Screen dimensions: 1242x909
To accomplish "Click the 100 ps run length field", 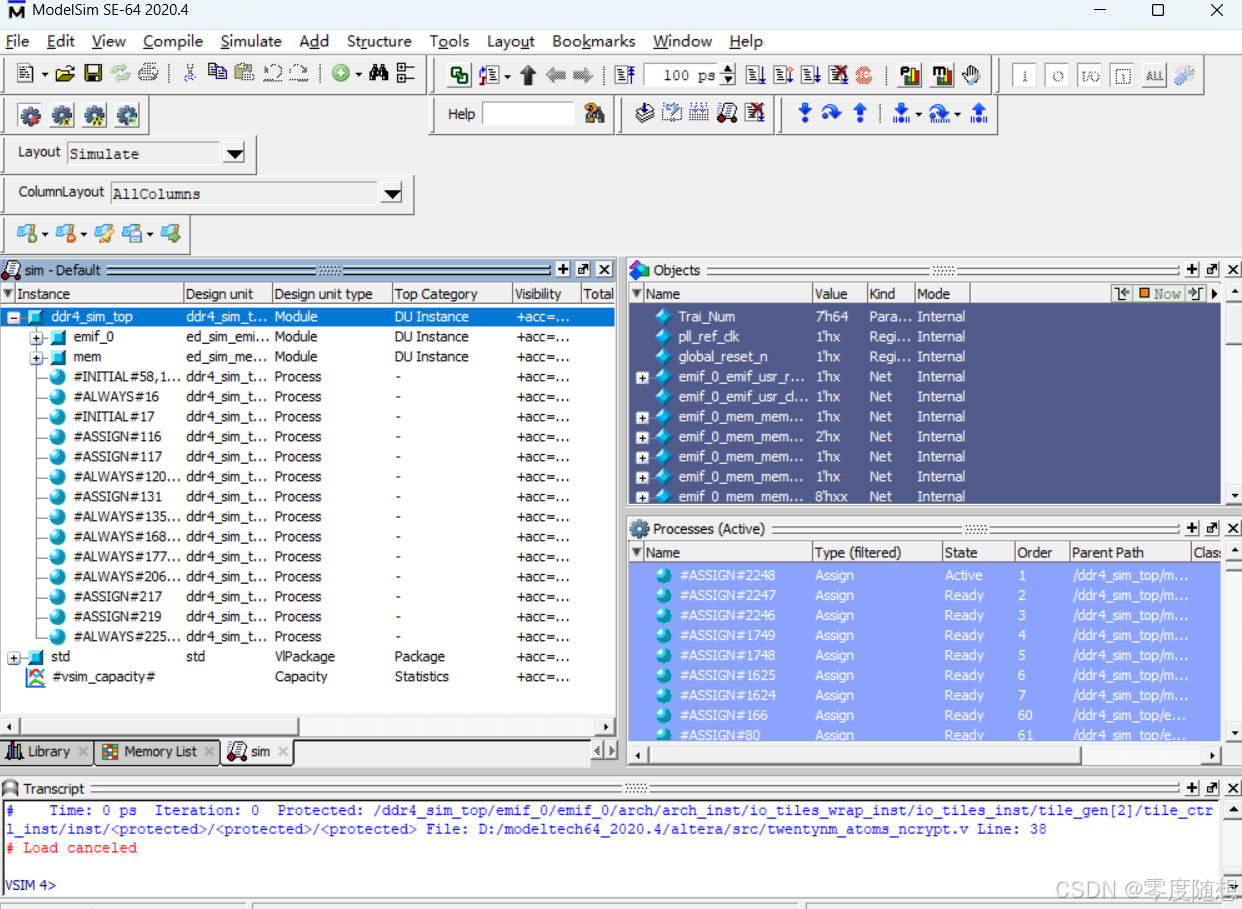I will pyautogui.click(x=681, y=75).
